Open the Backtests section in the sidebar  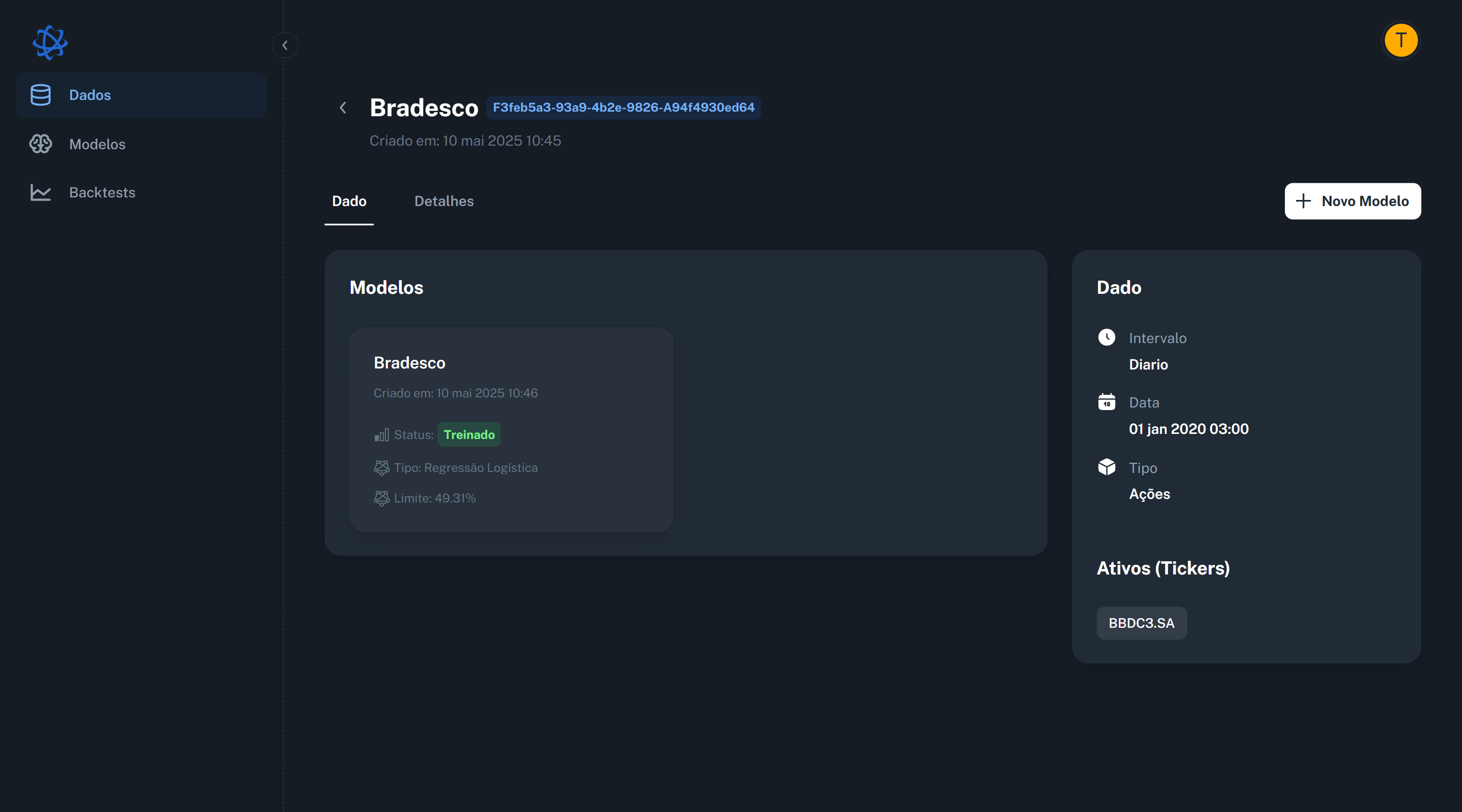tap(141, 192)
